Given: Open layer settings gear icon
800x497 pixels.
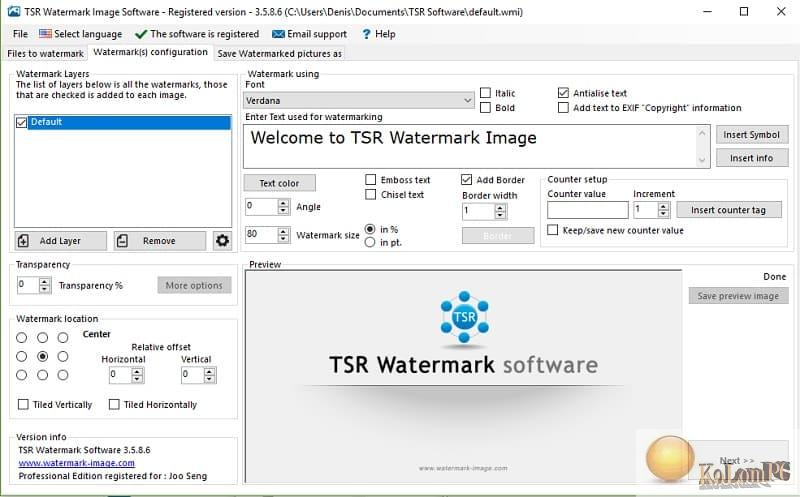Looking at the screenshot, I should pos(222,240).
